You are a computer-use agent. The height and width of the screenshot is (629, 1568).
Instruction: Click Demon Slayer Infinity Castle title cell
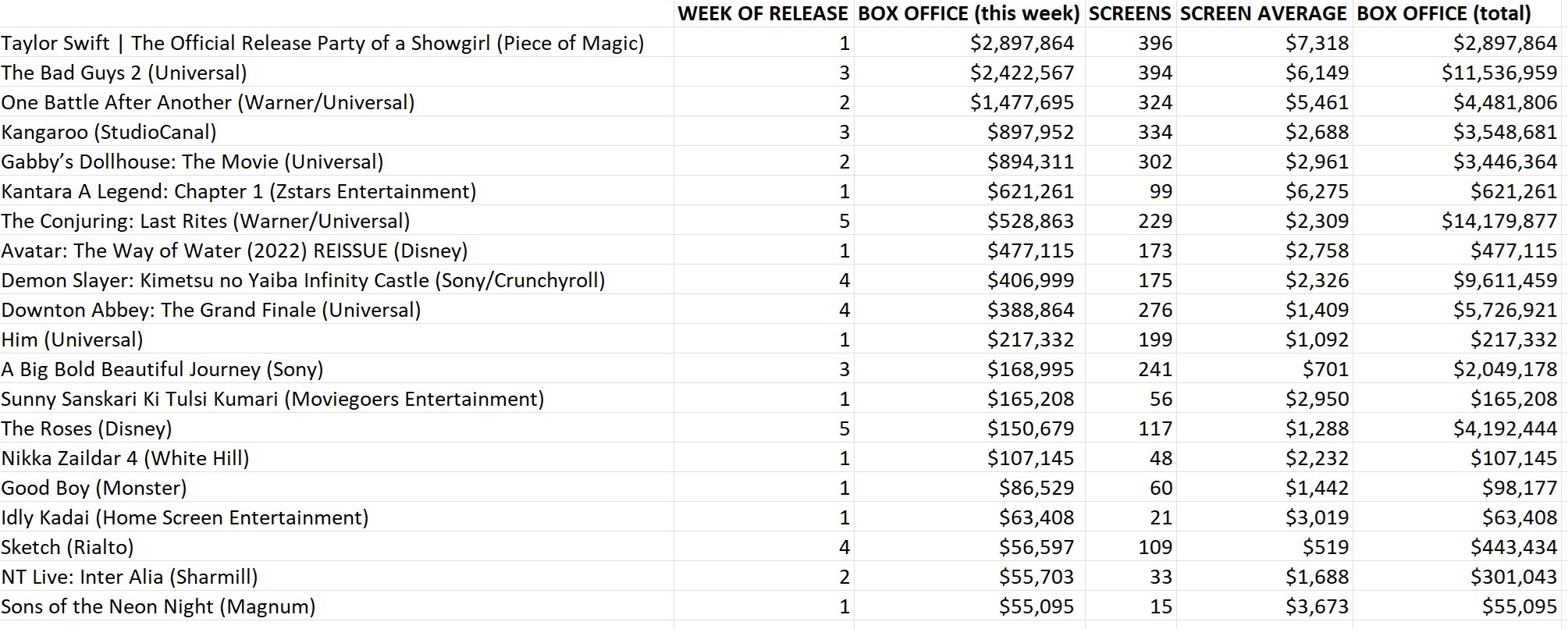coord(303,280)
